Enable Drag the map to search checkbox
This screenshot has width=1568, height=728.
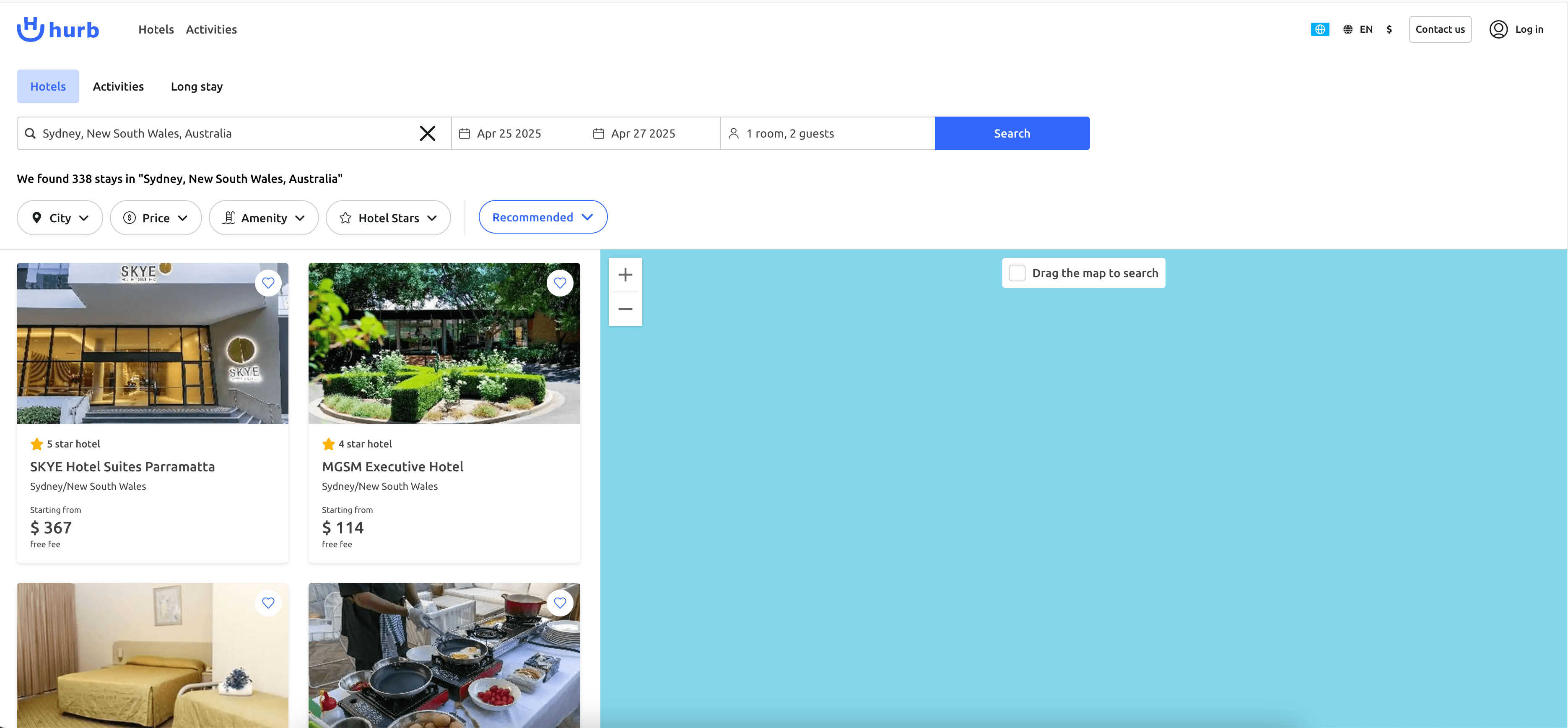[x=1017, y=273]
